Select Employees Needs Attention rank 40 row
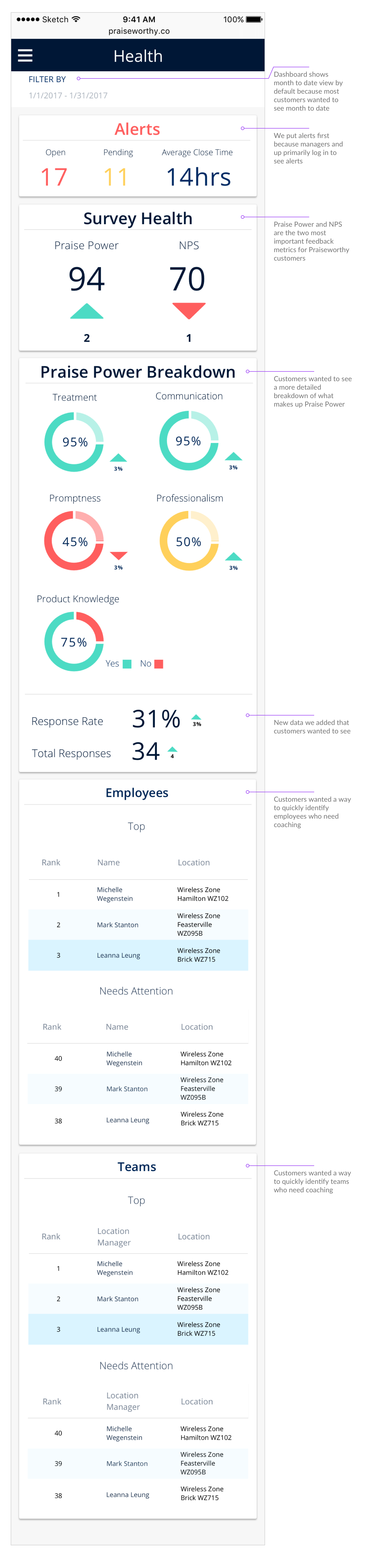The height and width of the screenshot is (1568, 381). pos(138,1059)
